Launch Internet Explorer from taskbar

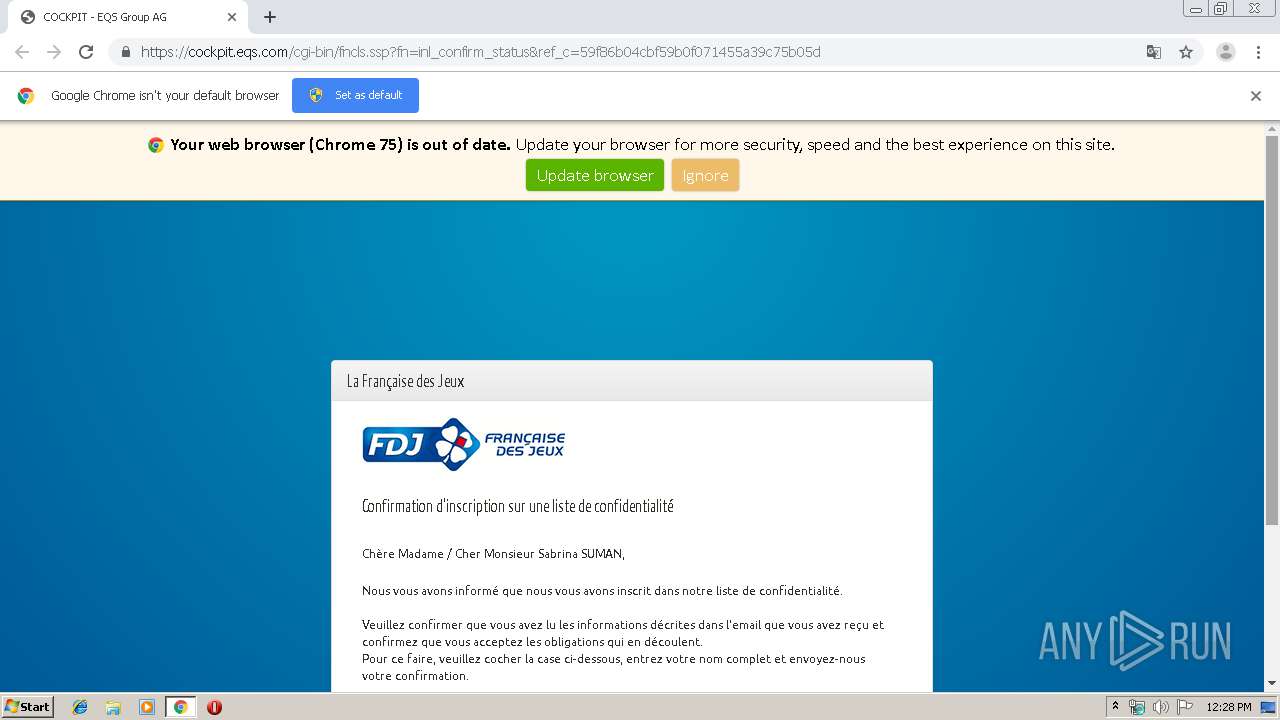point(80,707)
